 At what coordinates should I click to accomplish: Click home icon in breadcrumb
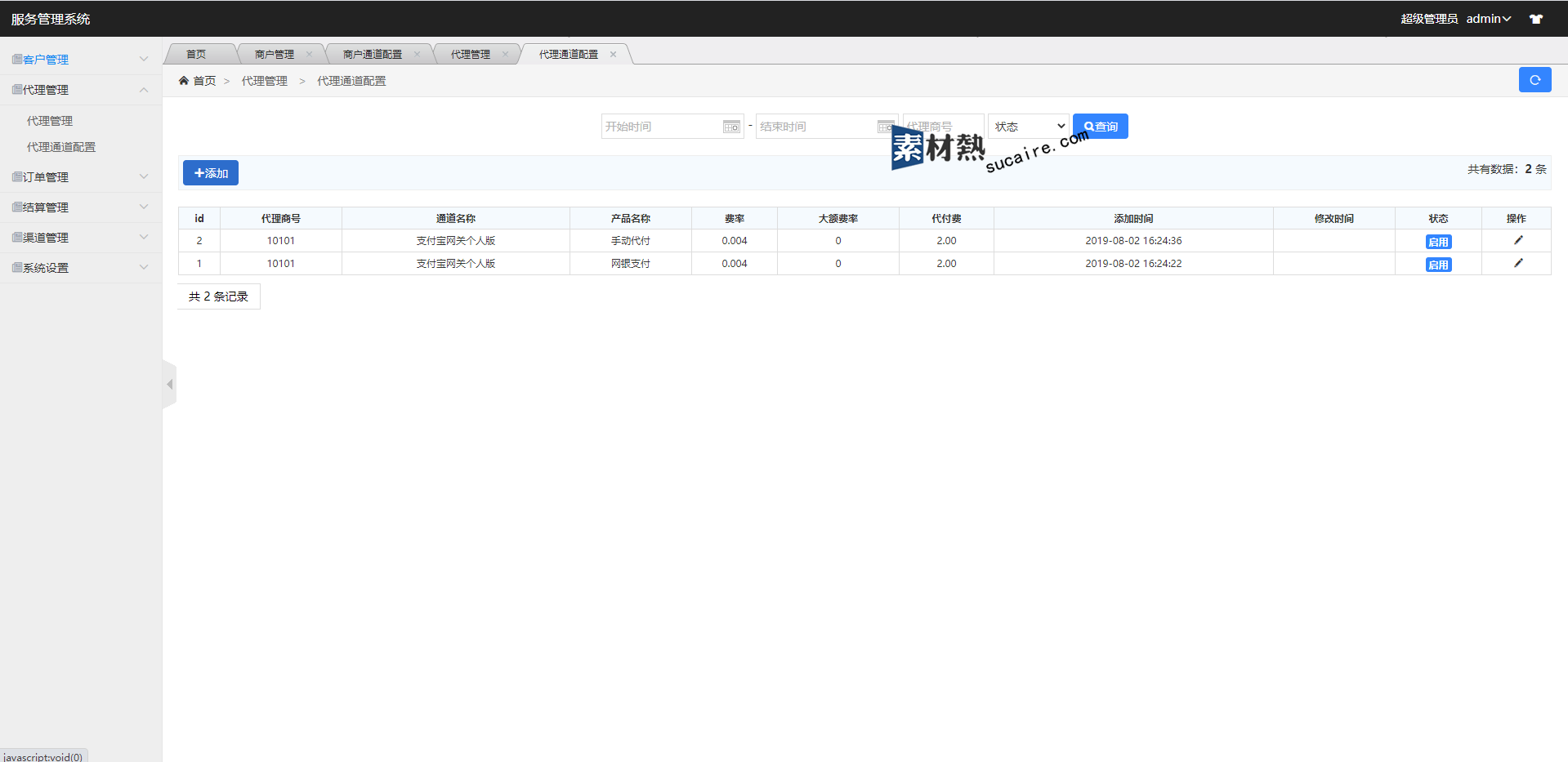(184, 80)
